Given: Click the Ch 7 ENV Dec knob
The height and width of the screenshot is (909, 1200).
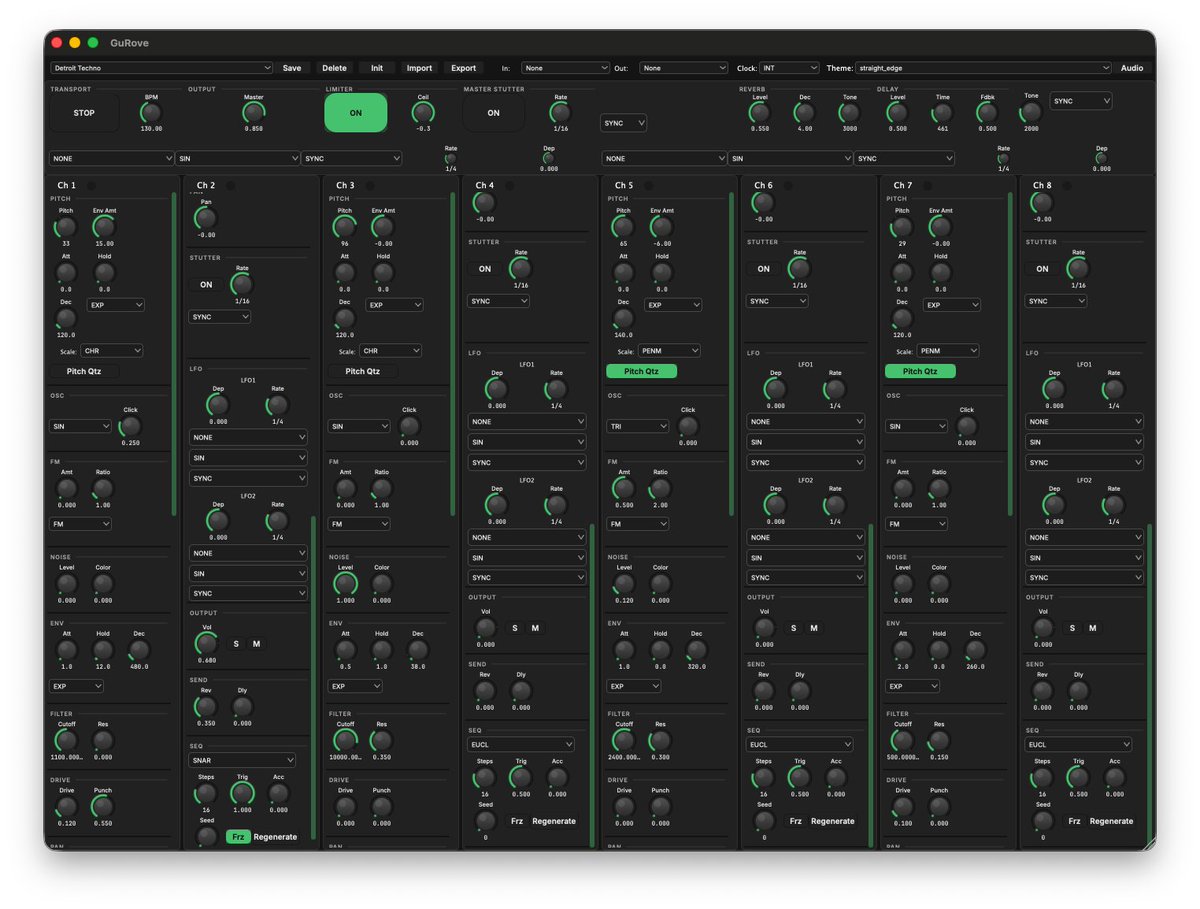Looking at the screenshot, I should 975,650.
